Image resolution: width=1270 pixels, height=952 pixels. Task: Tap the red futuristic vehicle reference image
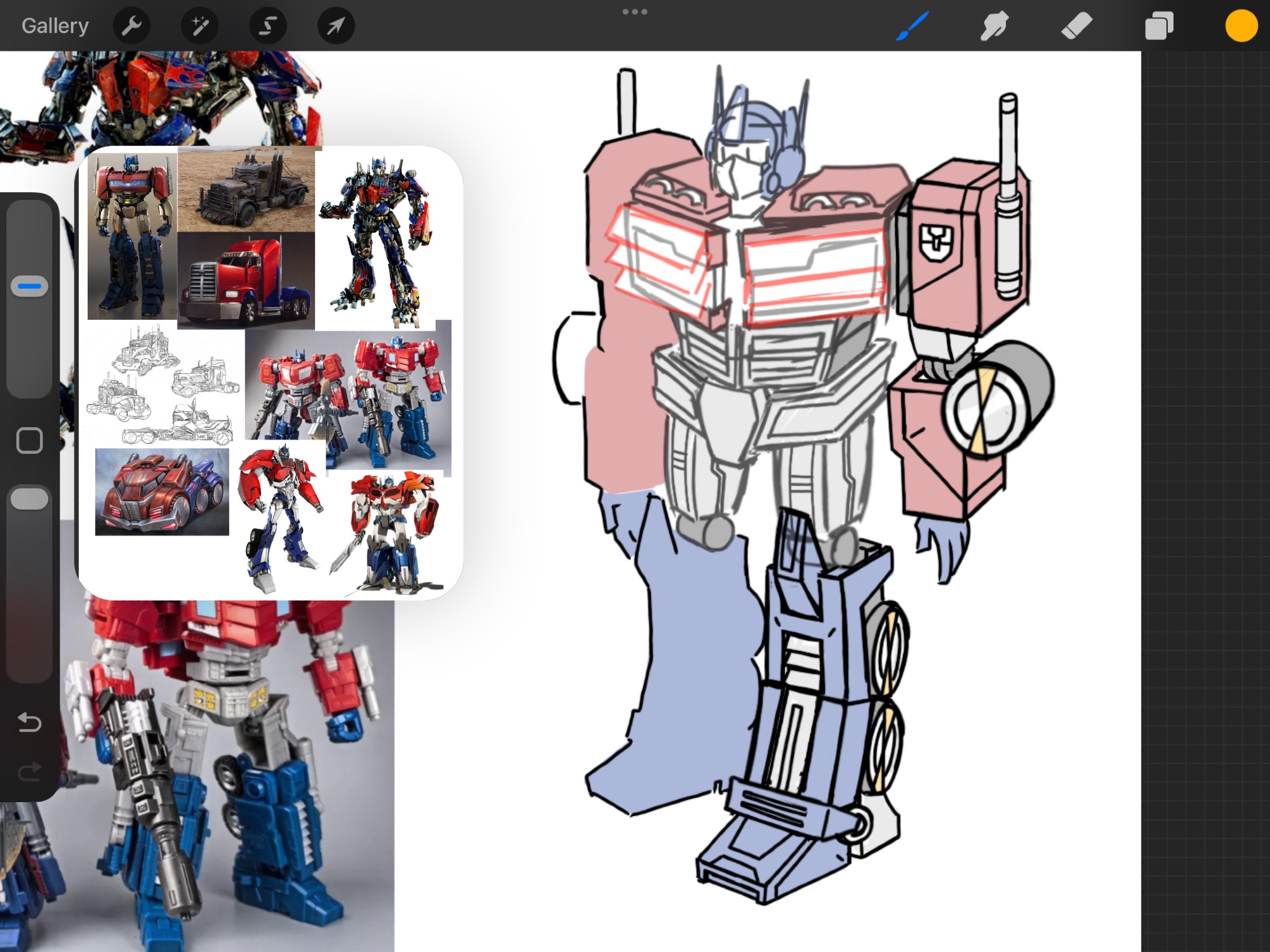[x=162, y=492]
